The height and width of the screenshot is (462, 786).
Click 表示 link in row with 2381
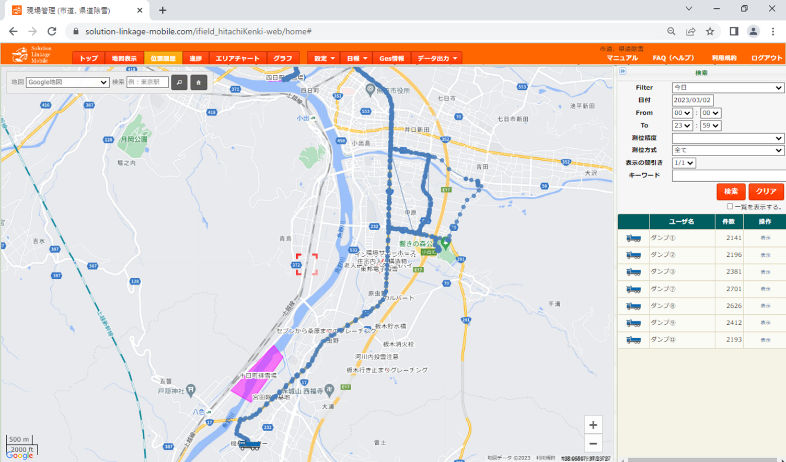click(x=765, y=272)
